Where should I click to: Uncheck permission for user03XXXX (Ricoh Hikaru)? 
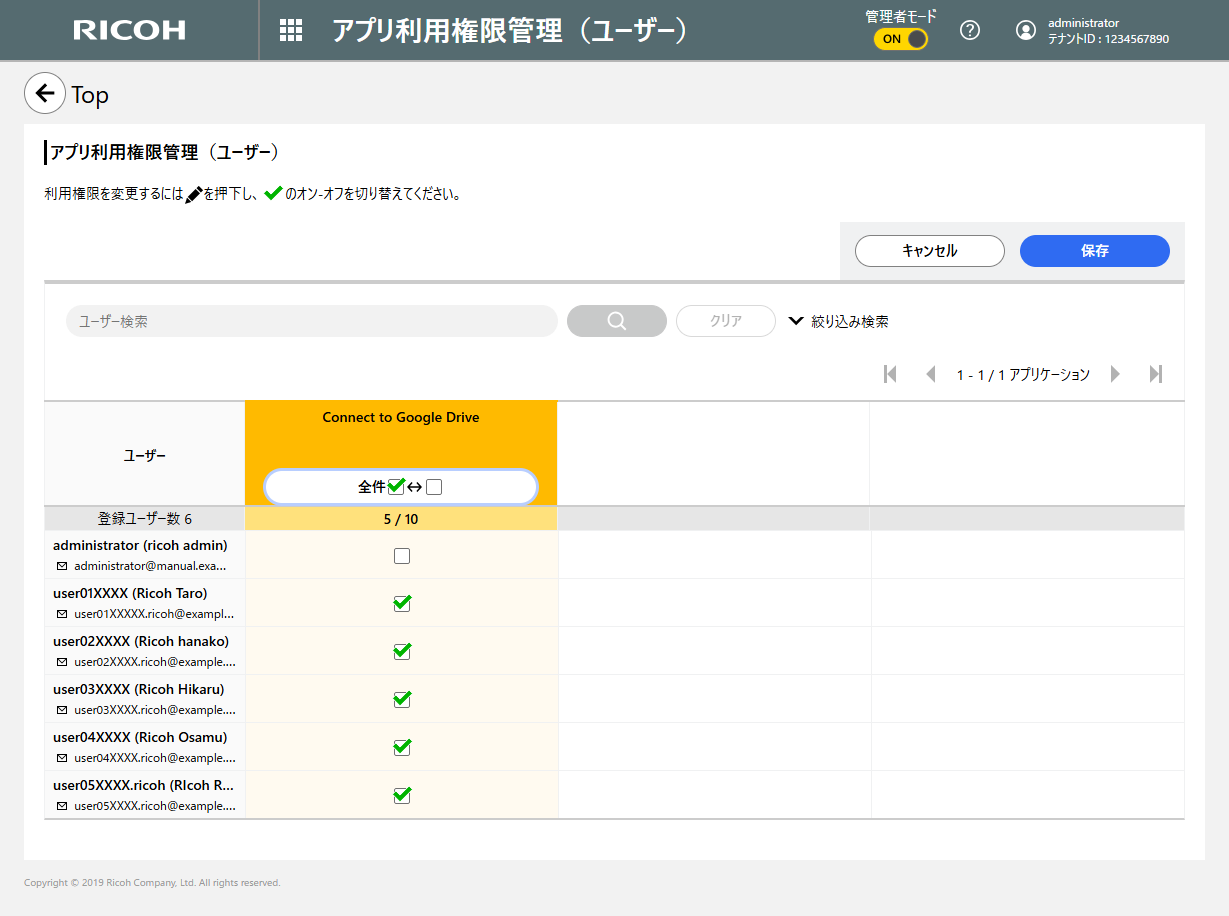click(x=402, y=699)
